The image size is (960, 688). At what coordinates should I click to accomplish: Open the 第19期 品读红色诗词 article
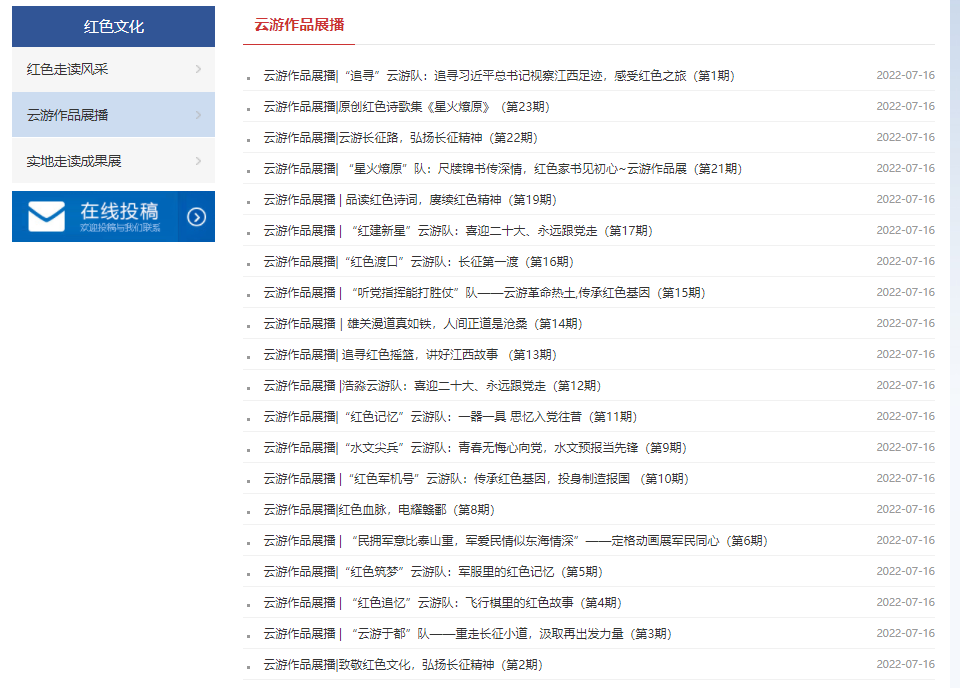pos(410,200)
